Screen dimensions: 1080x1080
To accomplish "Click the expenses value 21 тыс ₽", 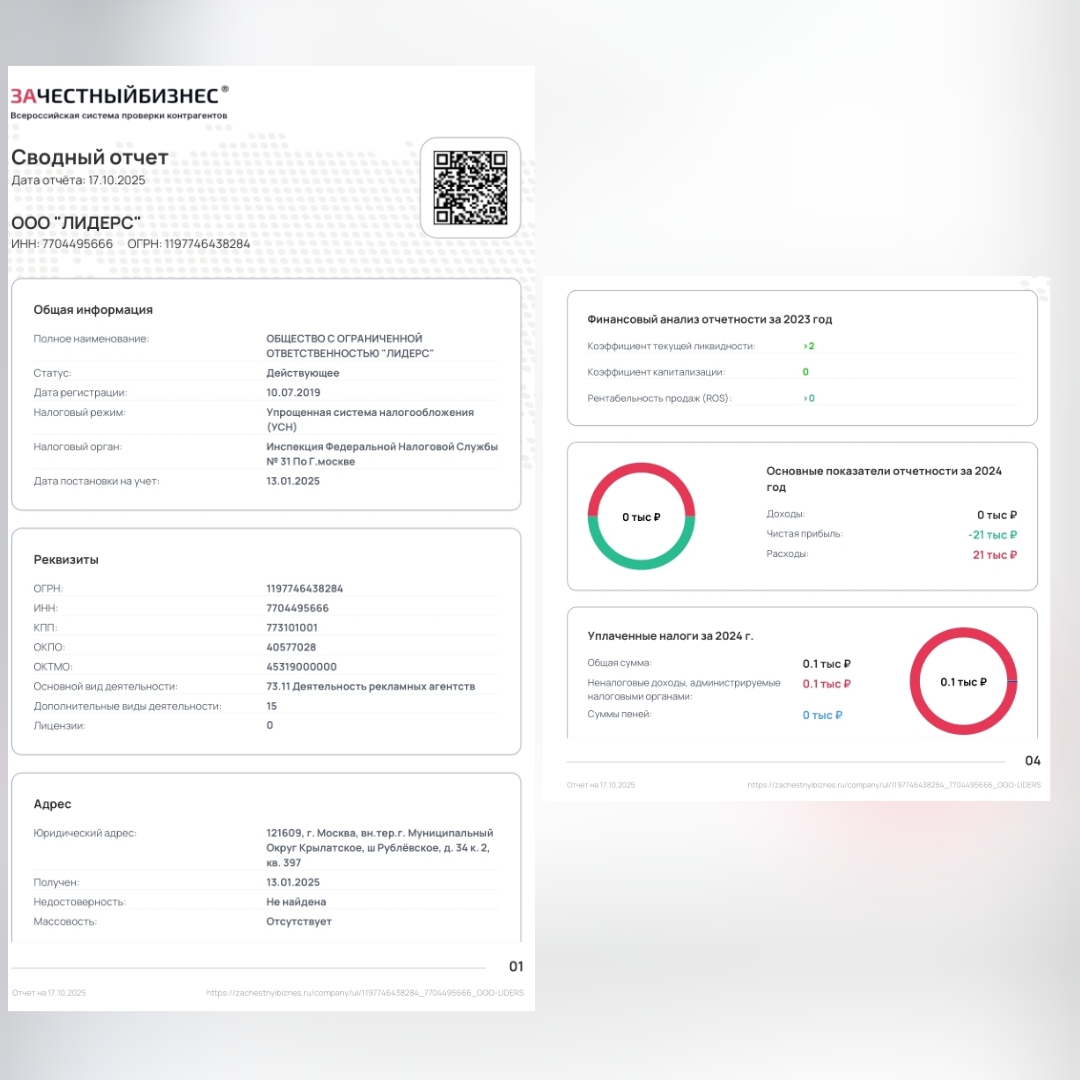I will [x=994, y=555].
